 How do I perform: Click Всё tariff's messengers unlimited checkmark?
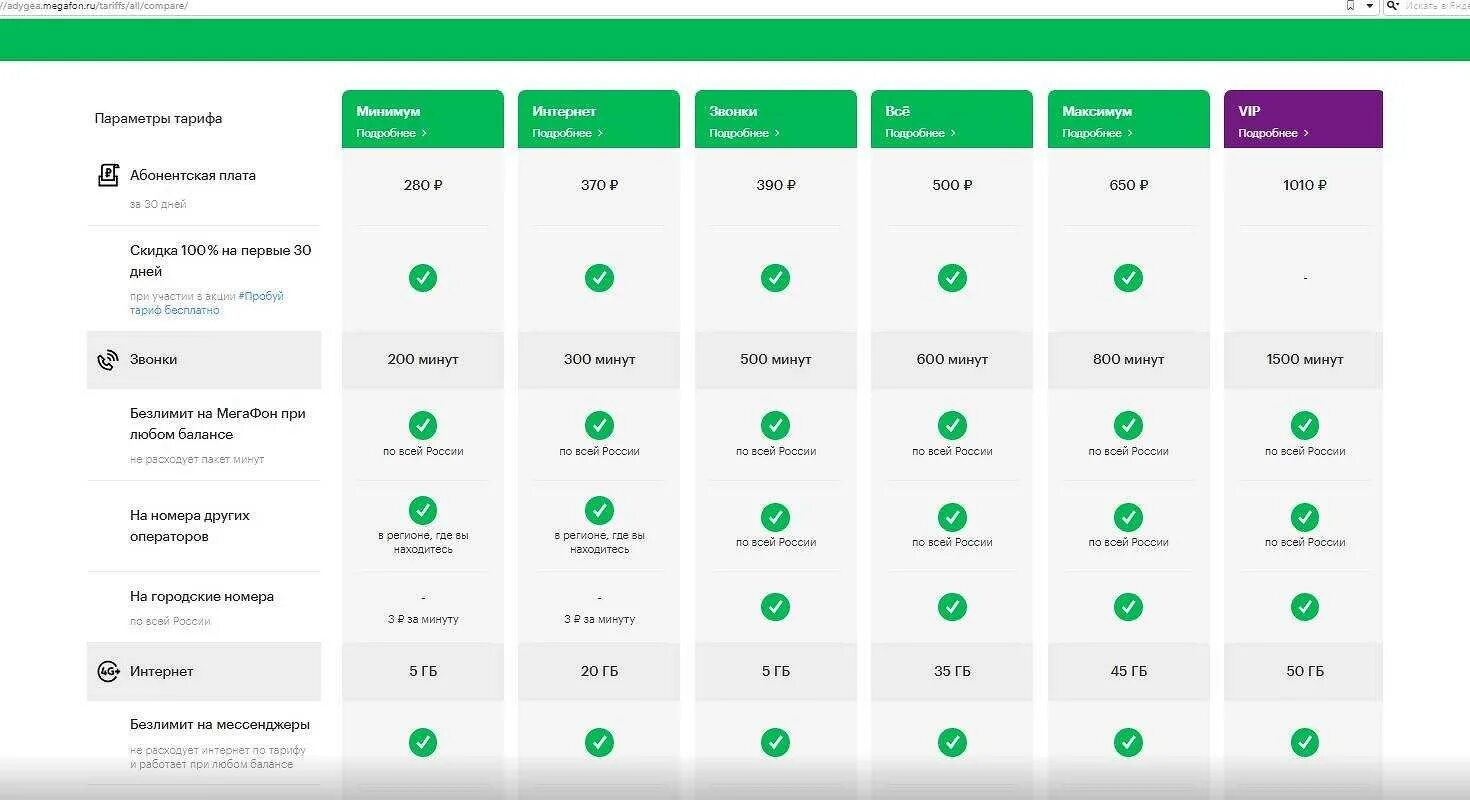(x=952, y=742)
